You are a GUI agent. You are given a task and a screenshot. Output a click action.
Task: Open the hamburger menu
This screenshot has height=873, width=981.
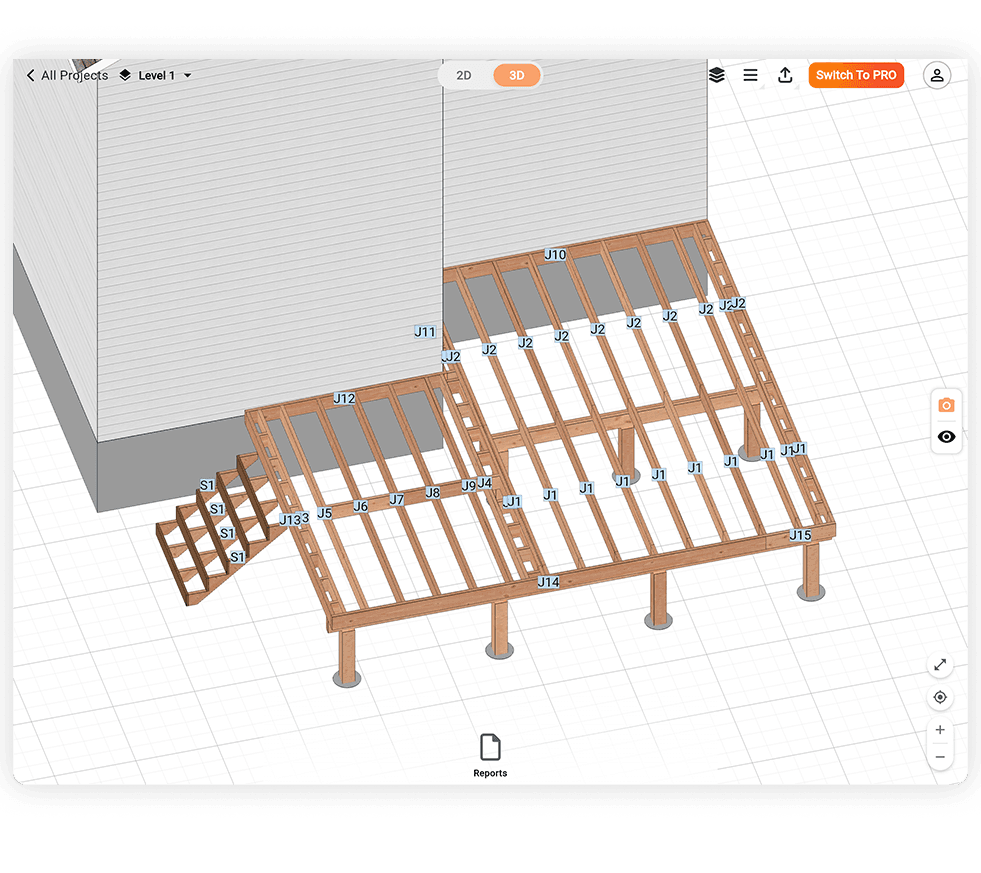tap(750, 75)
